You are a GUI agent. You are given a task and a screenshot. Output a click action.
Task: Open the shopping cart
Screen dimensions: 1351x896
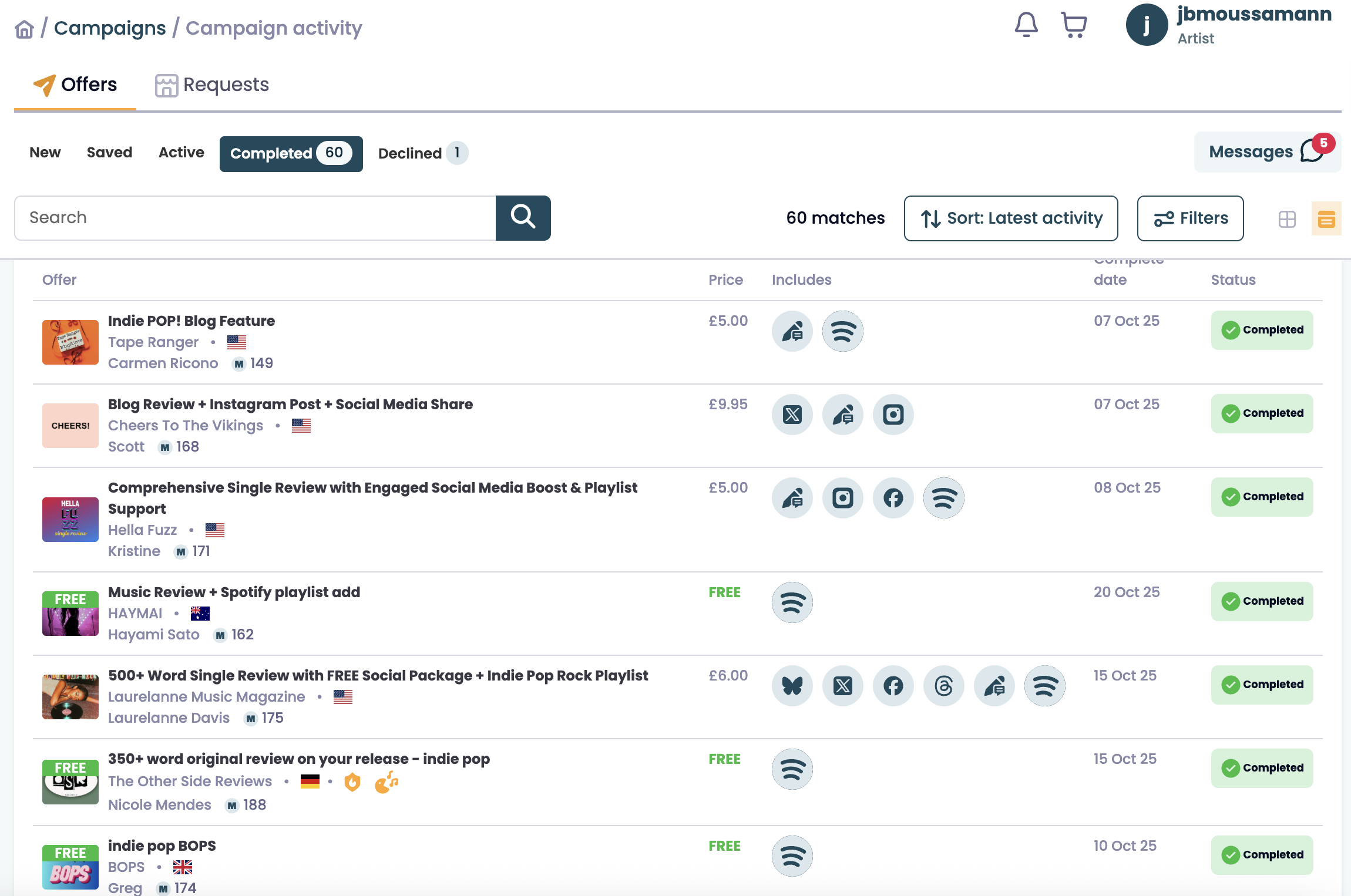[1074, 25]
